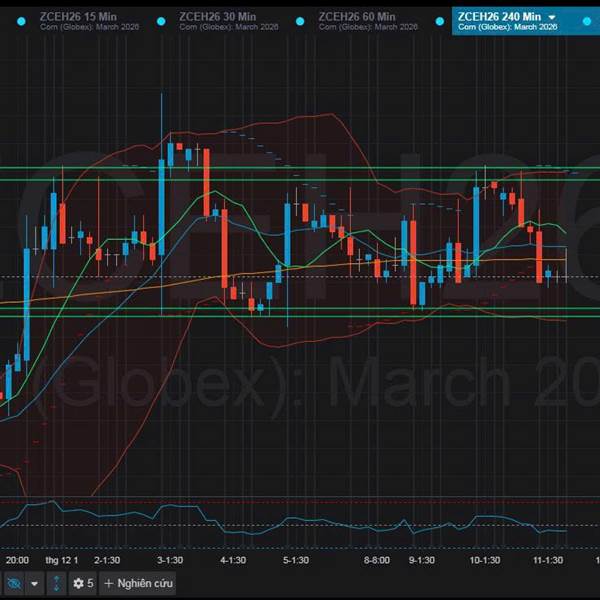
Task: Click the 10-1:30 time axis label
Action: coord(485,560)
